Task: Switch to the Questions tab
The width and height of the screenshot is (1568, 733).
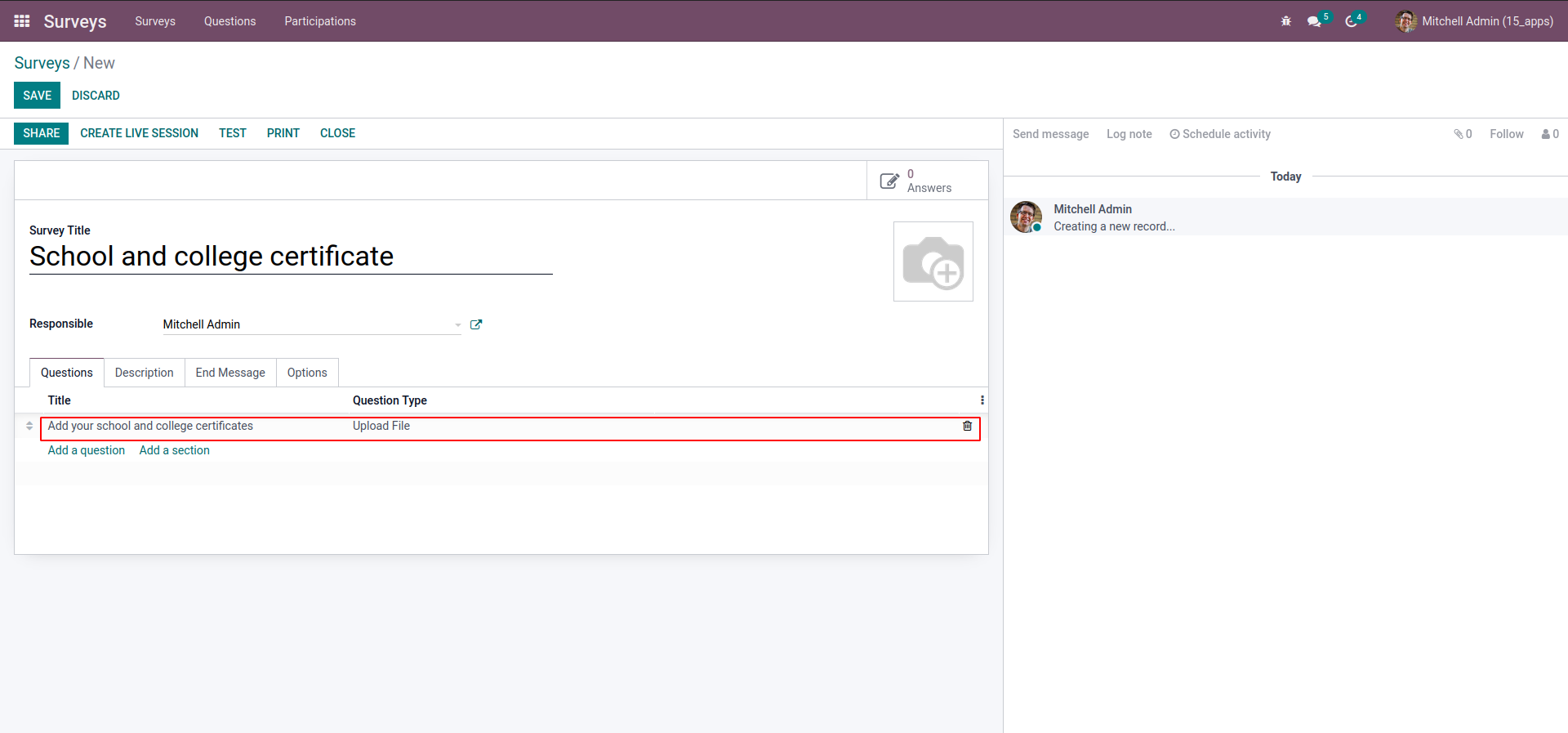Action: [x=67, y=373]
